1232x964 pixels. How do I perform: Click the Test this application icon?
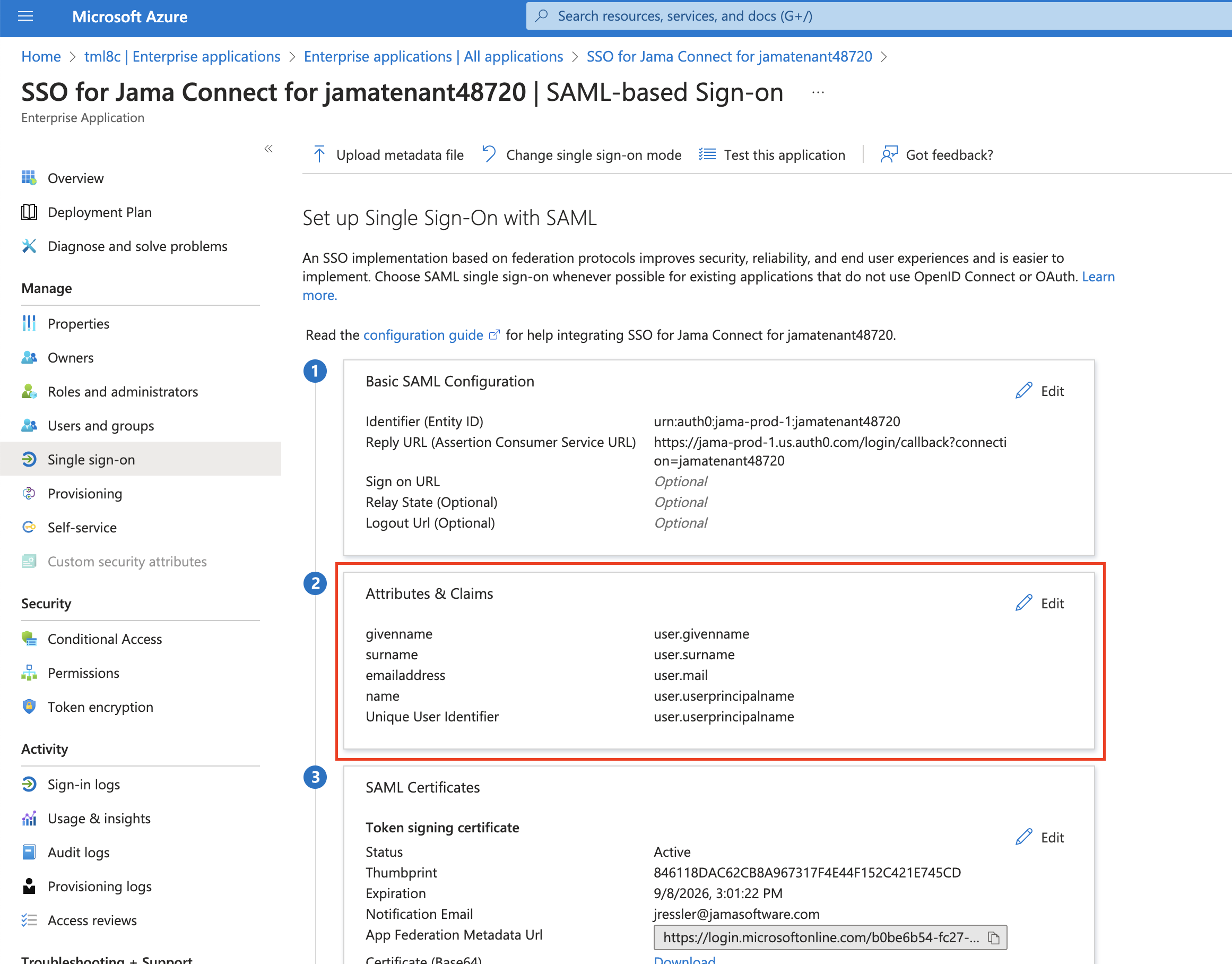click(707, 154)
